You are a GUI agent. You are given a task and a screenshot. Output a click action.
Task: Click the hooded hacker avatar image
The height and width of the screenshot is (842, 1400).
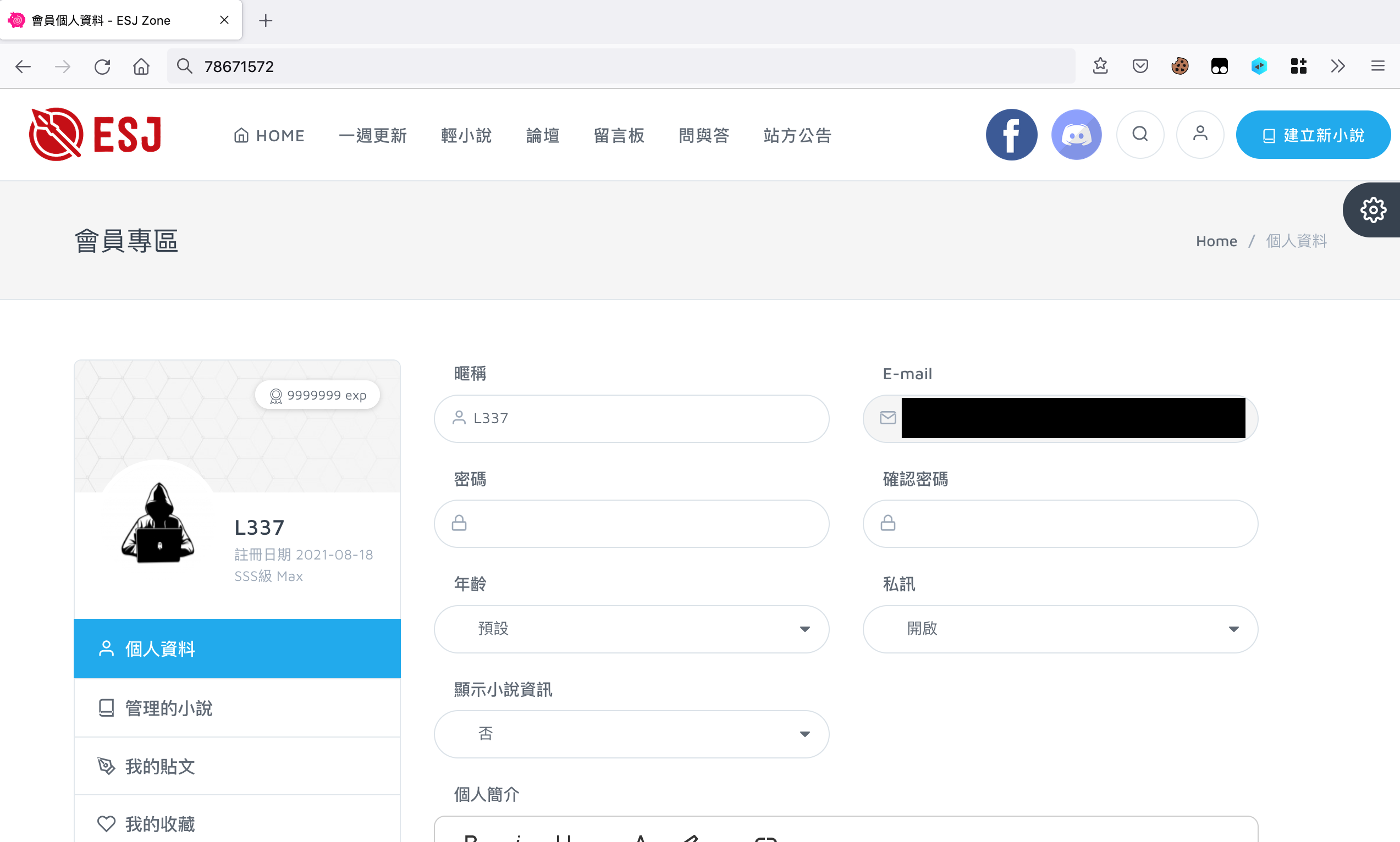[x=158, y=523]
